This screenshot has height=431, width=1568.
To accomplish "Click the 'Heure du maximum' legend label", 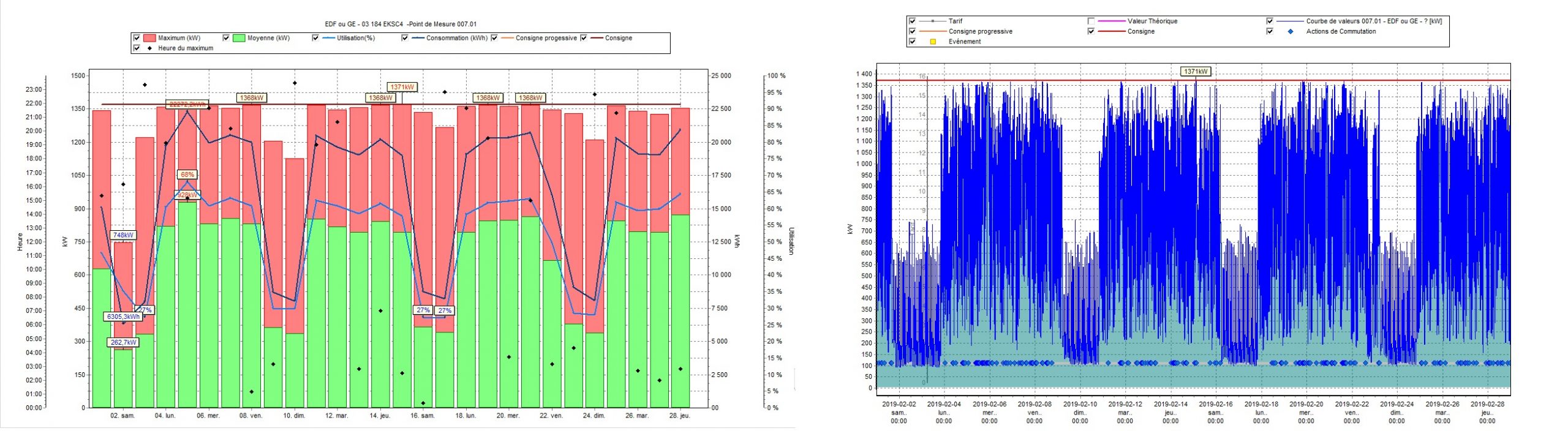I will click(186, 48).
